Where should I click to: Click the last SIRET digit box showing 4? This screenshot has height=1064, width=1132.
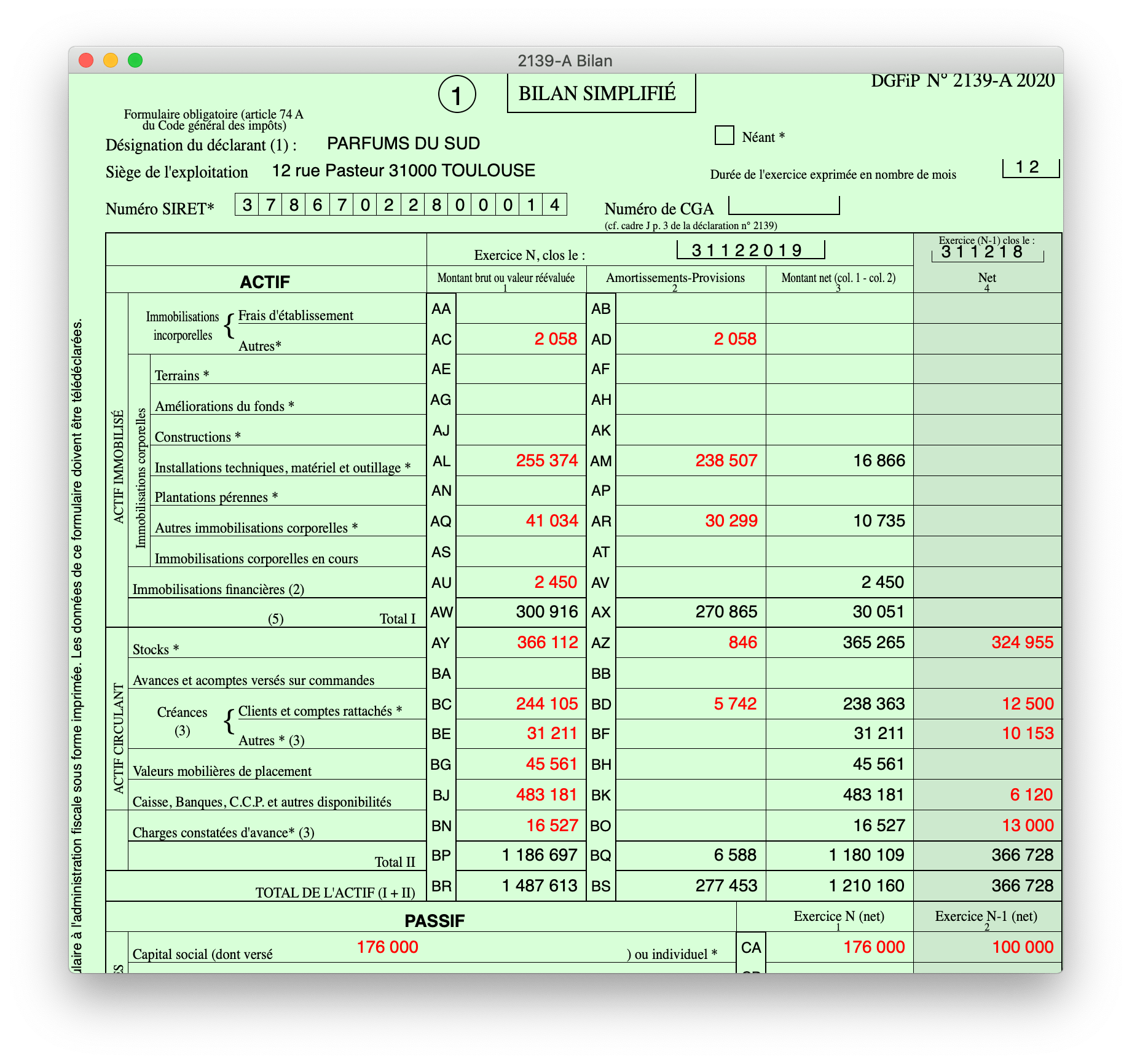554,205
